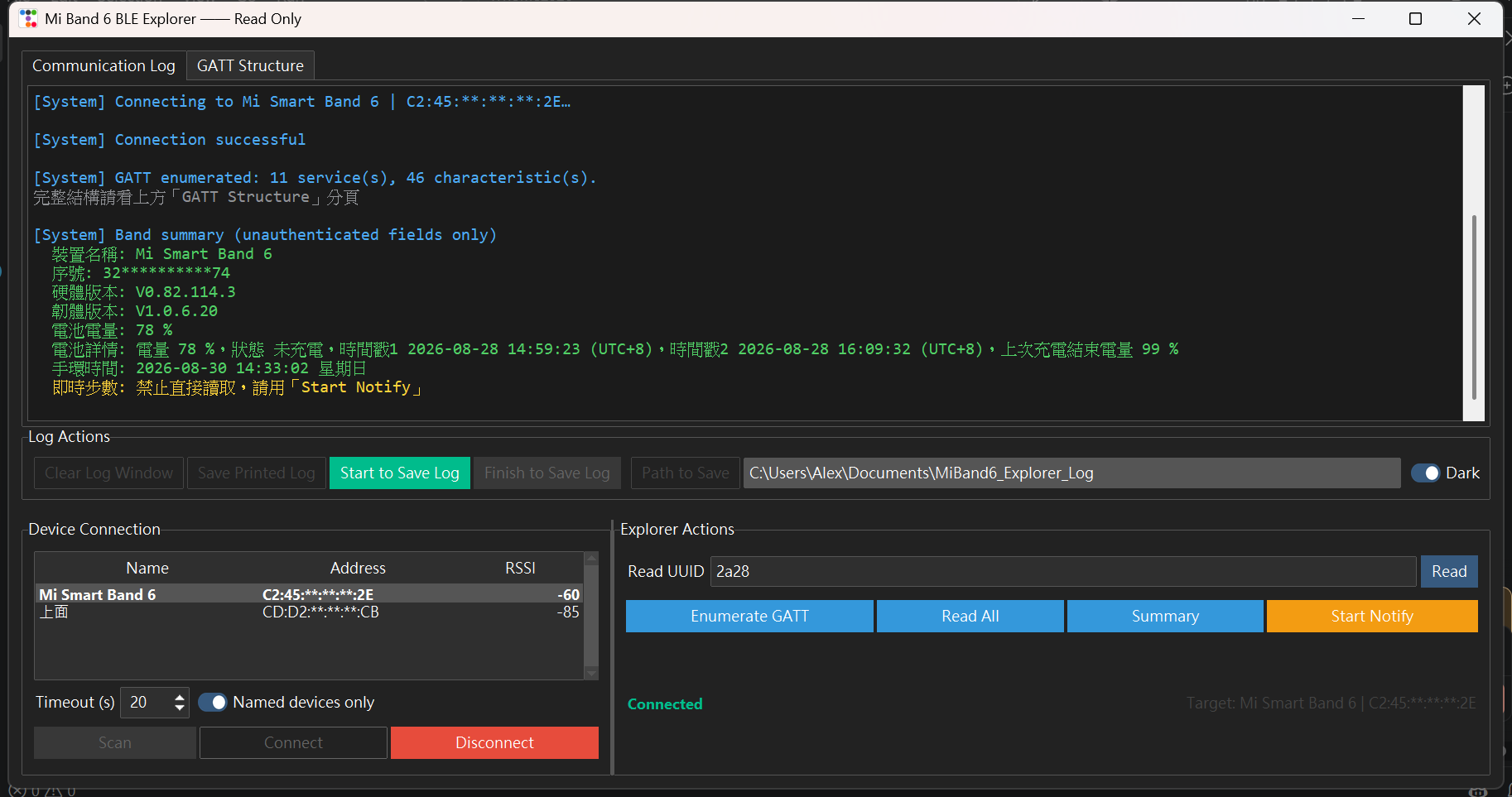The height and width of the screenshot is (797, 1512).
Task: Click the Target device status text
Action: 1331,703
